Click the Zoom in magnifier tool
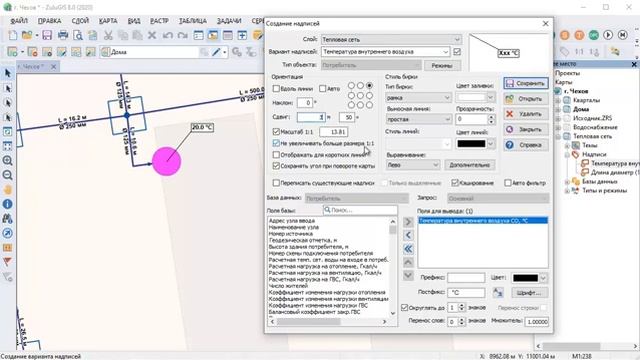This screenshot has width=640, height=360. coord(7,160)
